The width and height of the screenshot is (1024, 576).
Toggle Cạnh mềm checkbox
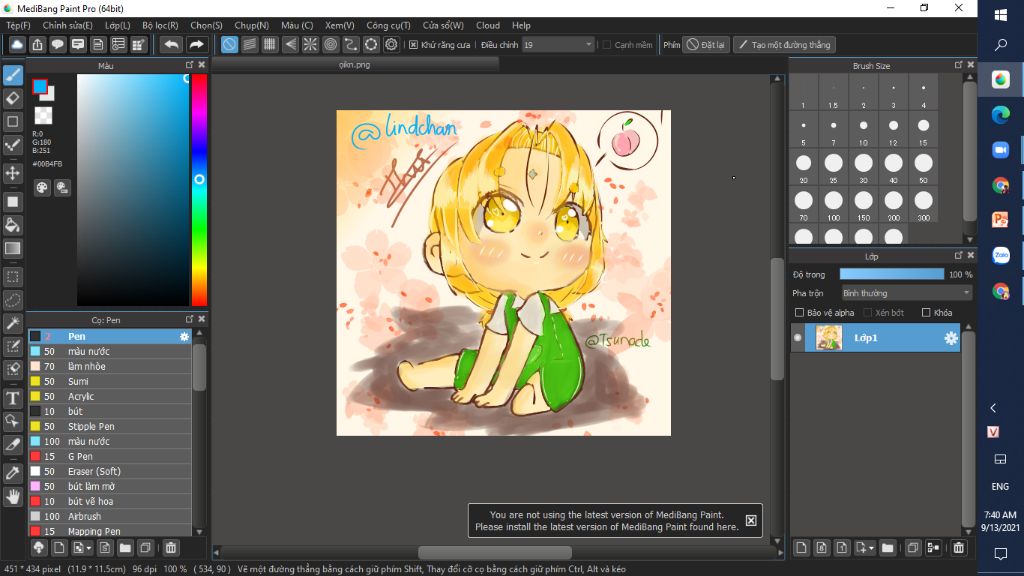(607, 44)
